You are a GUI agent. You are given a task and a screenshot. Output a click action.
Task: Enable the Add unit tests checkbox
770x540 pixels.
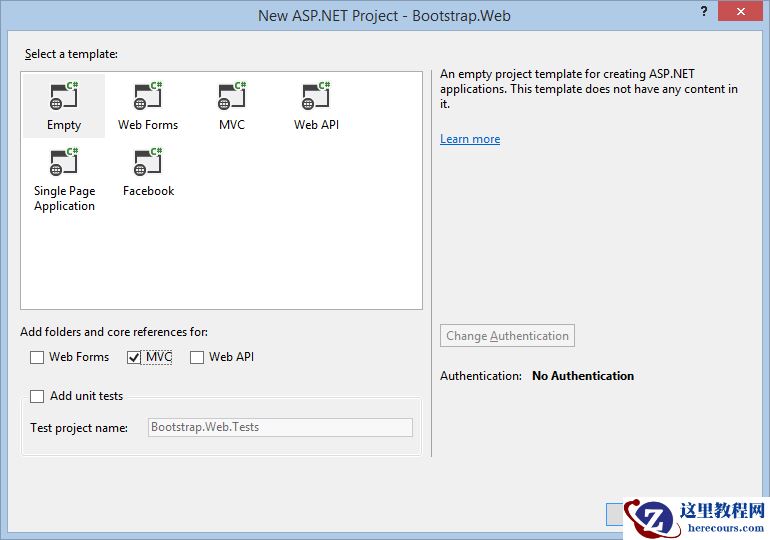pos(37,396)
